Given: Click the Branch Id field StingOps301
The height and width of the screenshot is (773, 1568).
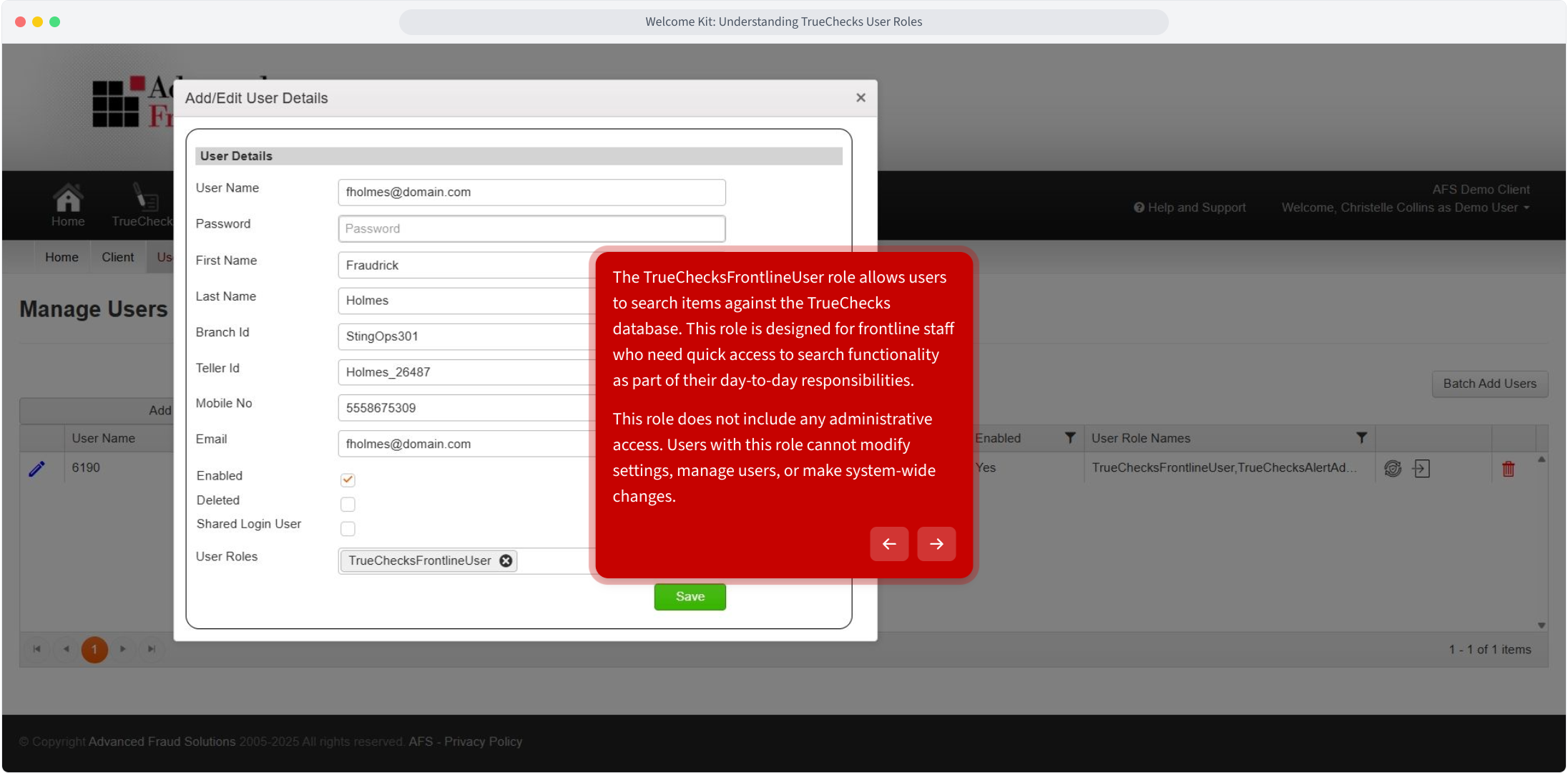Looking at the screenshot, I should [x=466, y=336].
